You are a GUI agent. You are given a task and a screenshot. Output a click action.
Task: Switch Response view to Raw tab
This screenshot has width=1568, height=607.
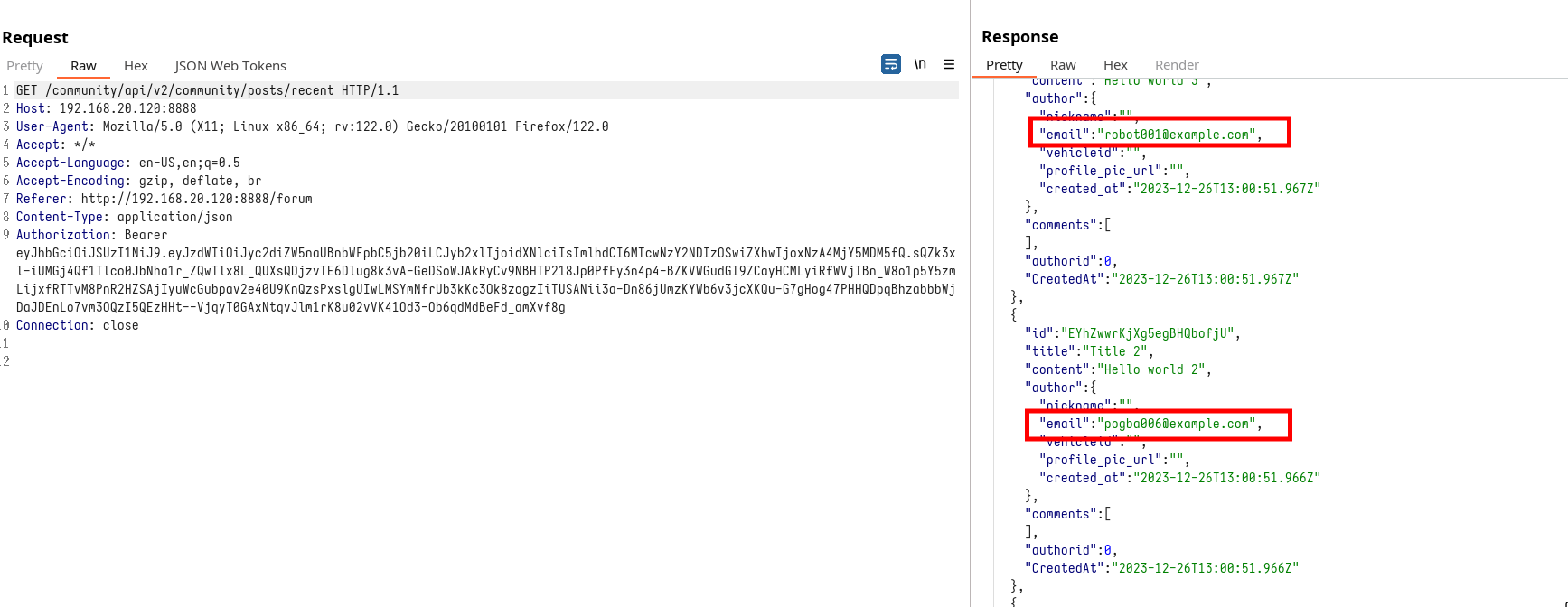[1063, 65]
